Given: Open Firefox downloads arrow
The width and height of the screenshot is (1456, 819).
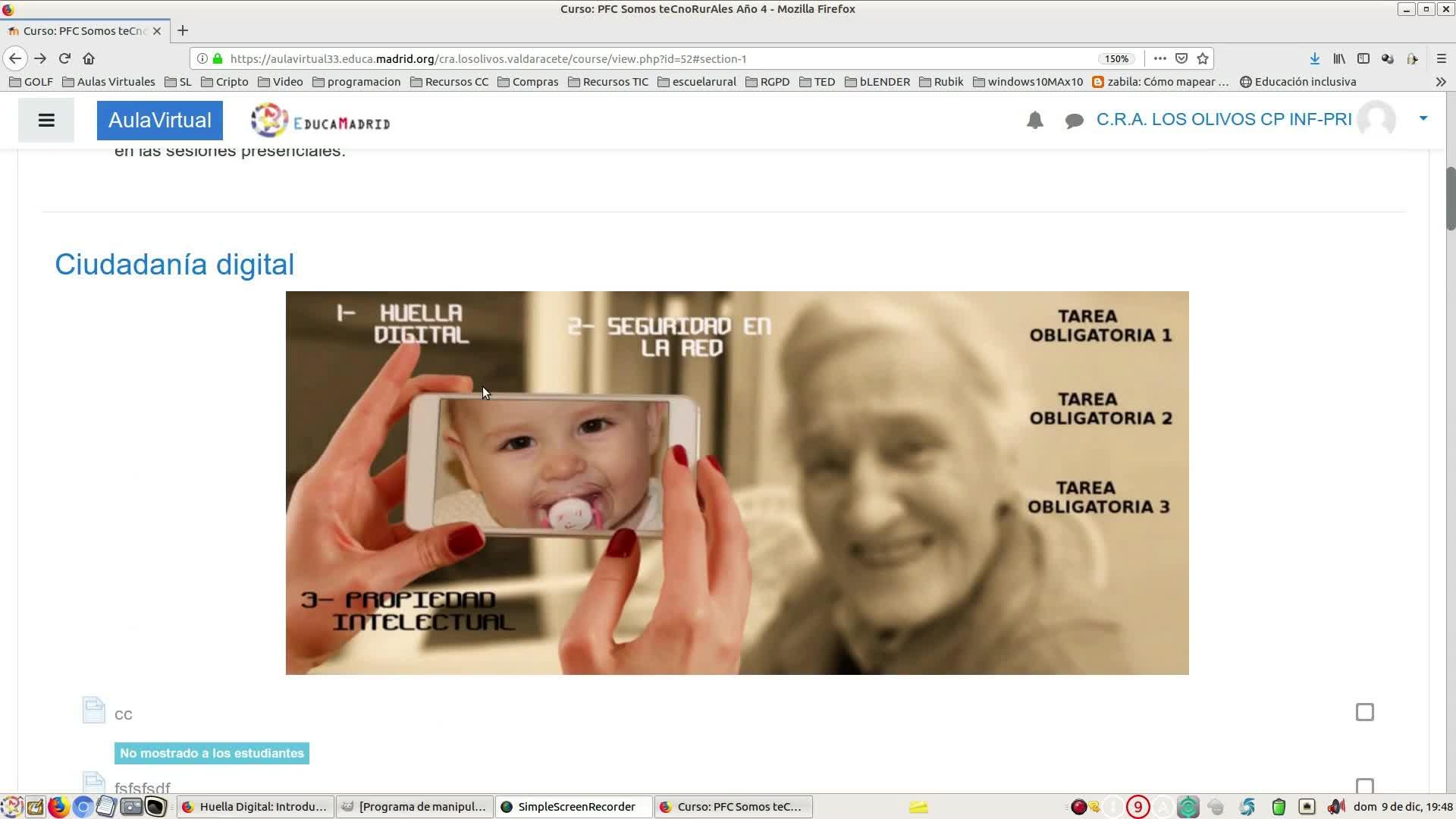Looking at the screenshot, I should pos(1314,58).
